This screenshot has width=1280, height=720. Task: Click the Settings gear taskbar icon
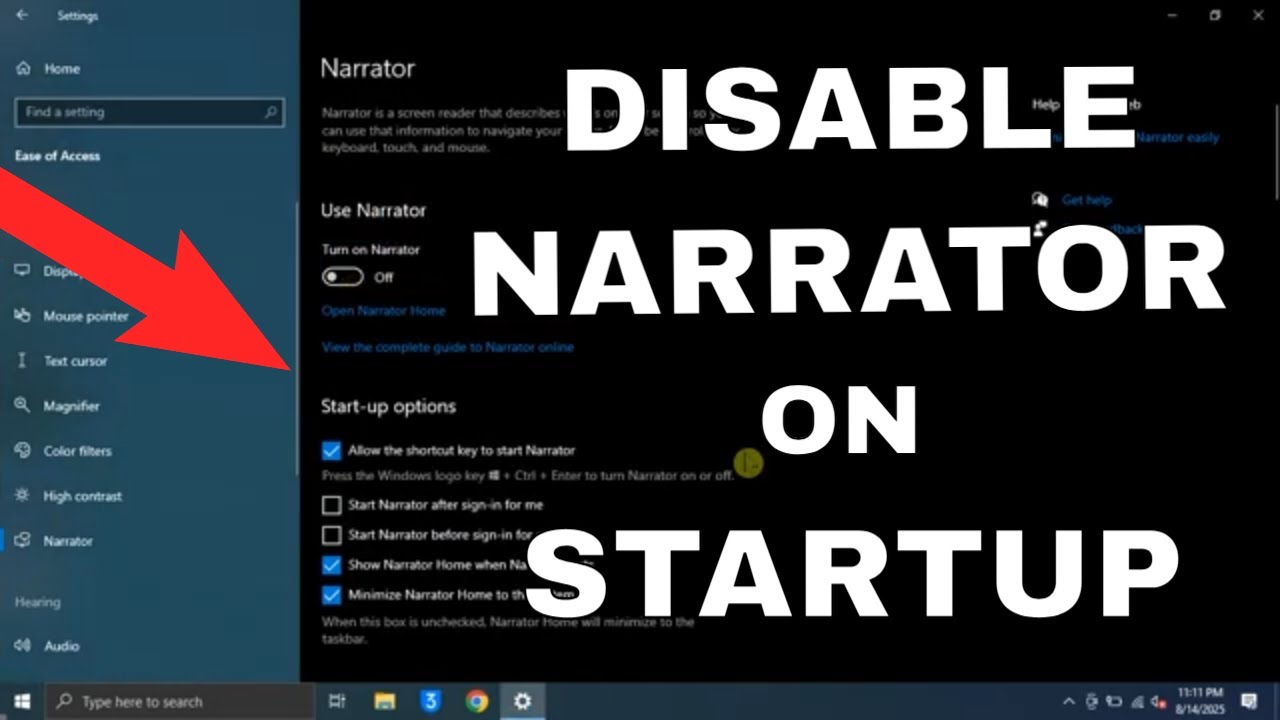pyautogui.click(x=522, y=701)
